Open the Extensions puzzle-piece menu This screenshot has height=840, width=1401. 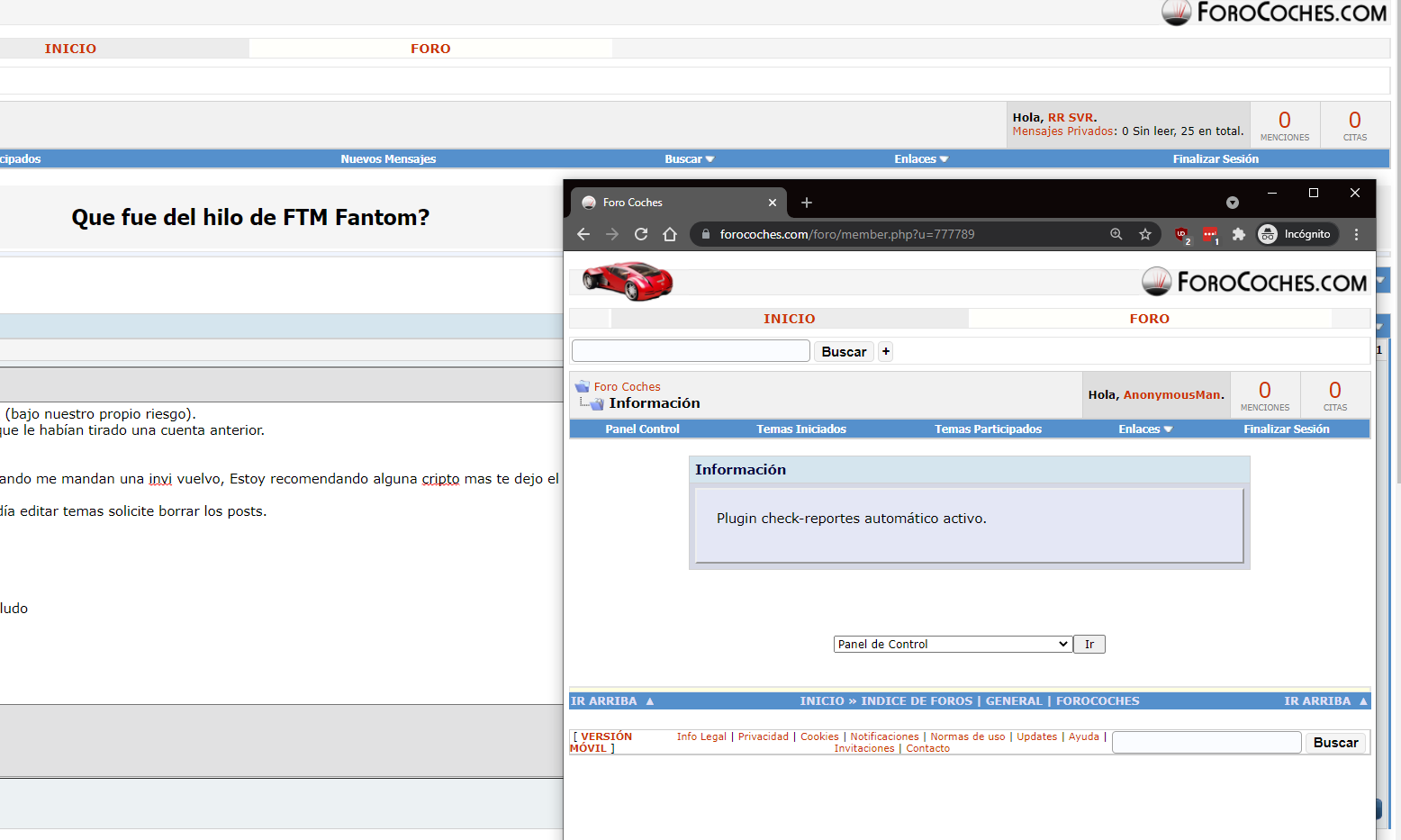(1239, 234)
